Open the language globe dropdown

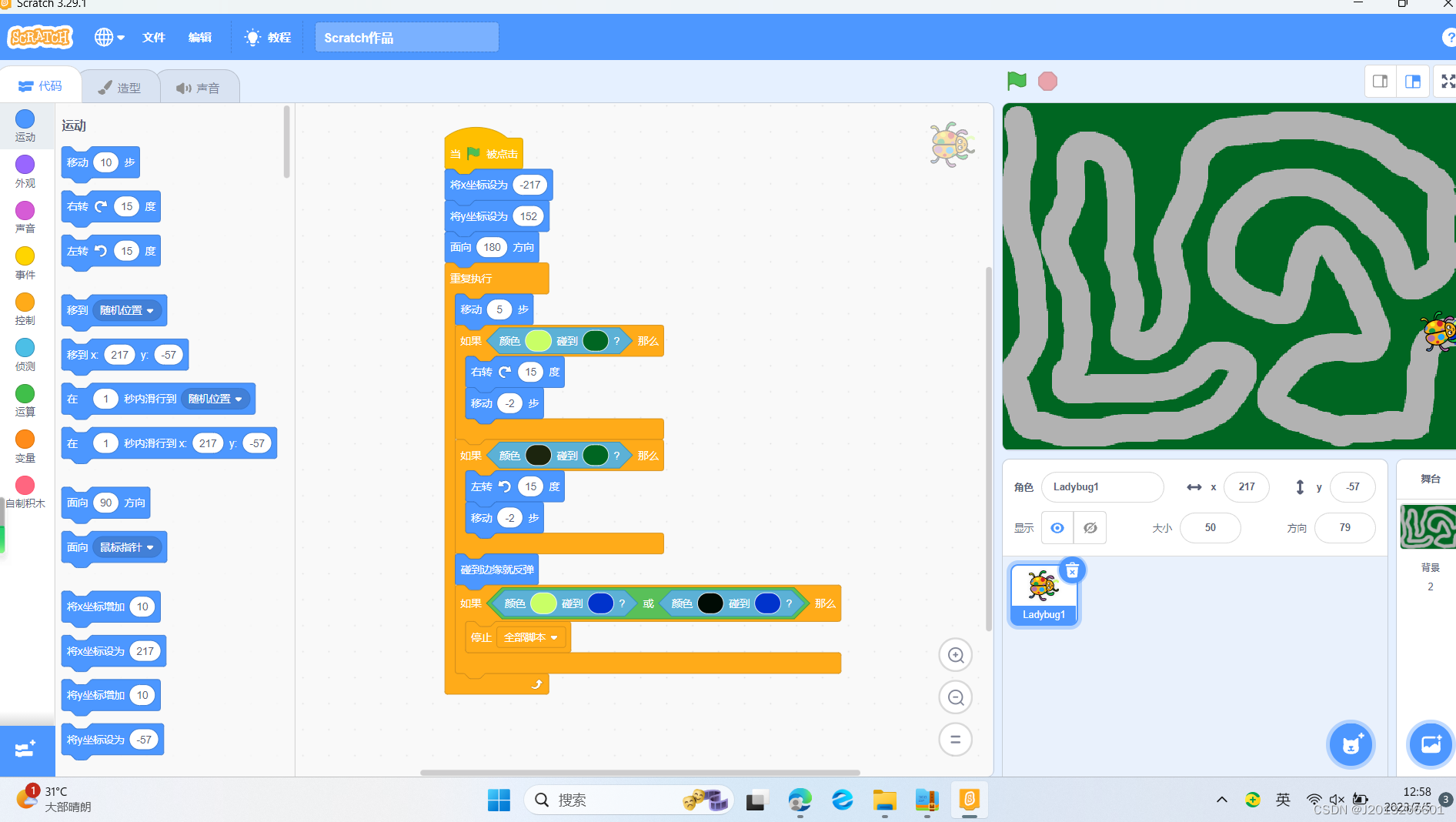[x=109, y=37]
